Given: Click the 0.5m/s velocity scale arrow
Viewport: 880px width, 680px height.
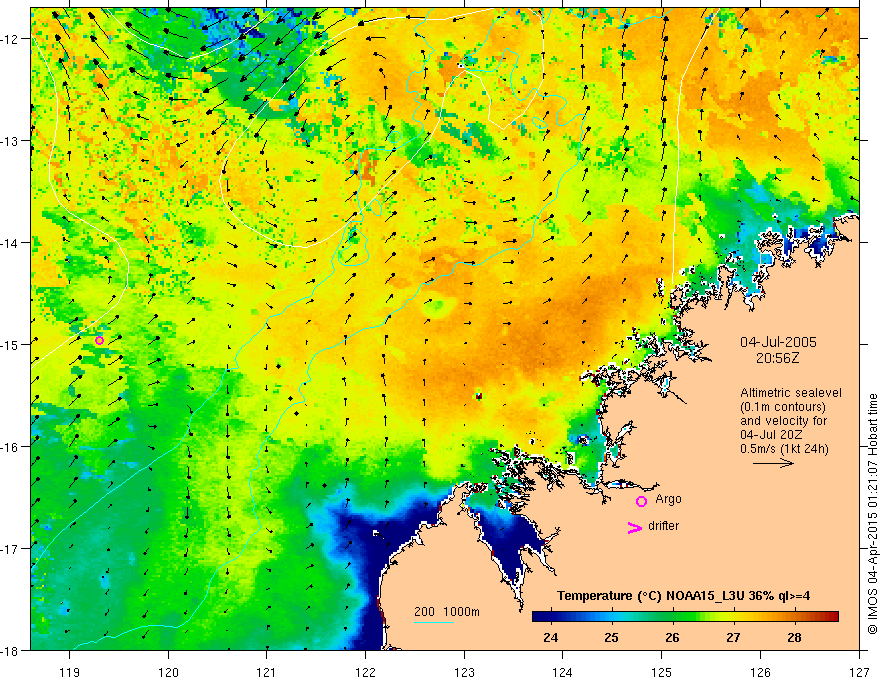Looking at the screenshot, I should [773, 463].
